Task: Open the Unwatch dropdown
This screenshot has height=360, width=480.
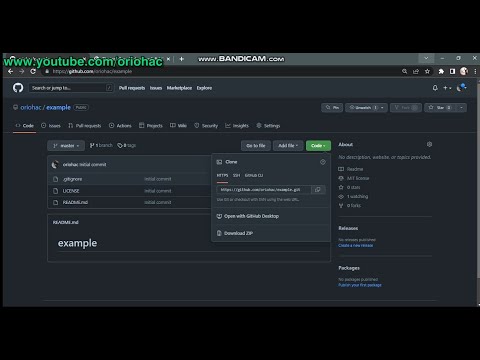Action: (x=366, y=108)
